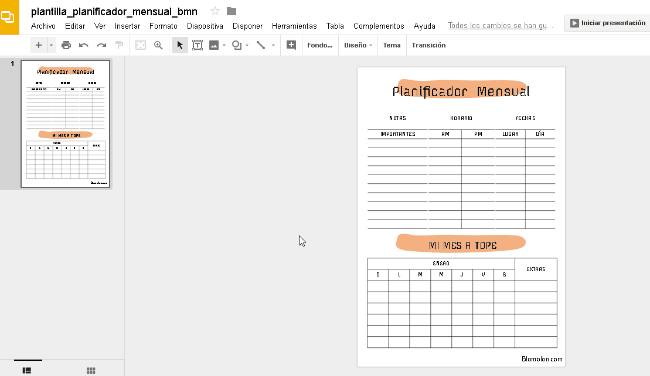Switch to grid view icon at bottom

click(x=91, y=370)
